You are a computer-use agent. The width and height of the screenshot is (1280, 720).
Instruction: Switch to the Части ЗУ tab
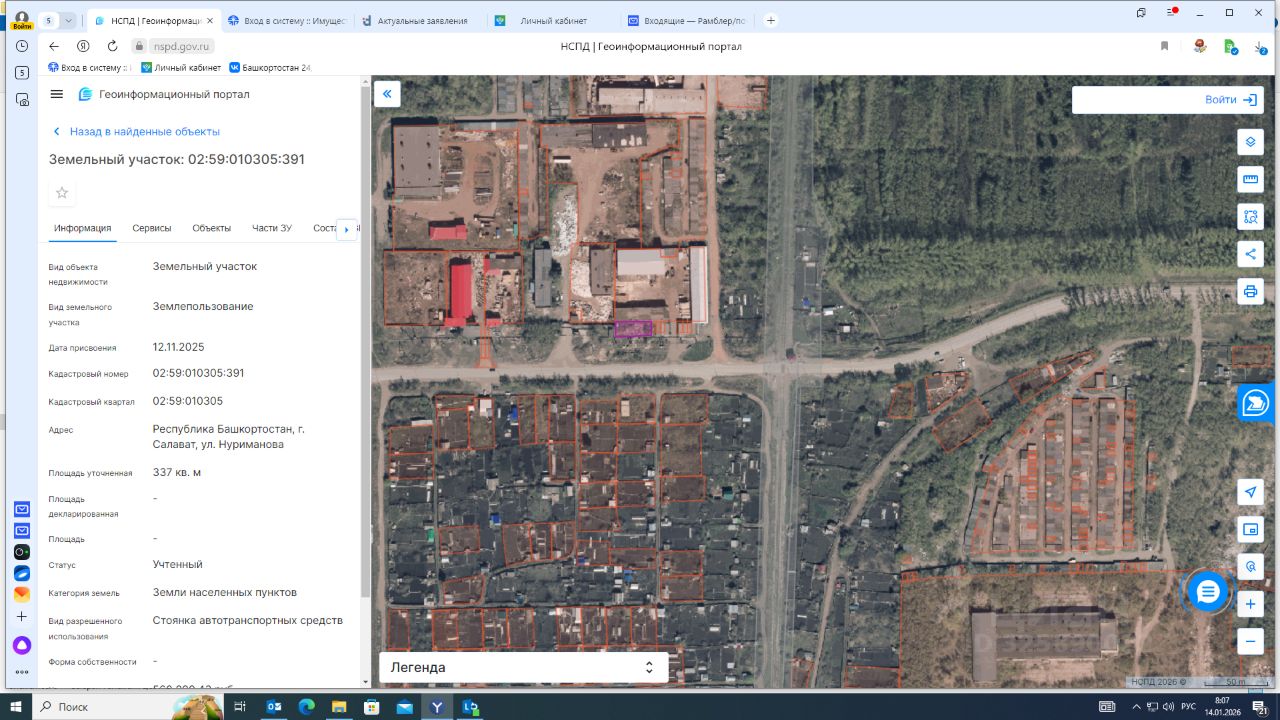pyautogui.click(x=272, y=228)
